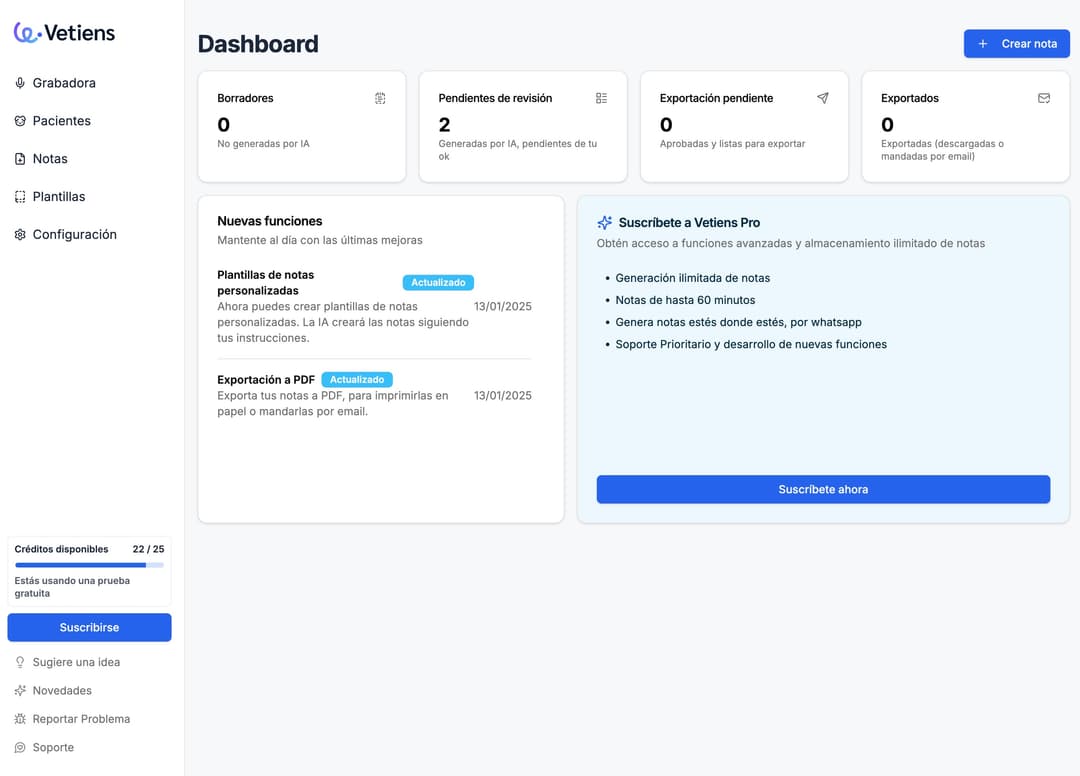Click the Exportación pendiente paper-plane icon

[x=822, y=98]
